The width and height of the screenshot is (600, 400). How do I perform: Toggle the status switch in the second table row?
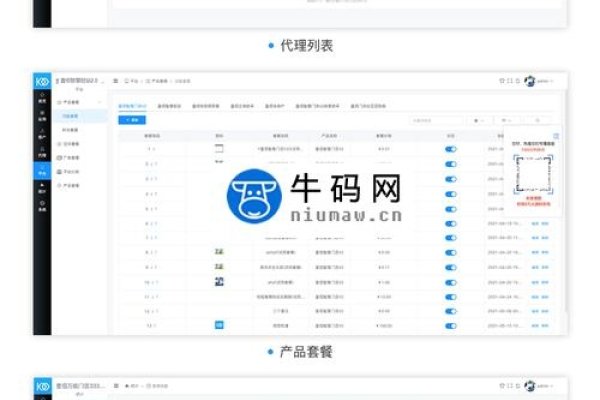(451, 164)
